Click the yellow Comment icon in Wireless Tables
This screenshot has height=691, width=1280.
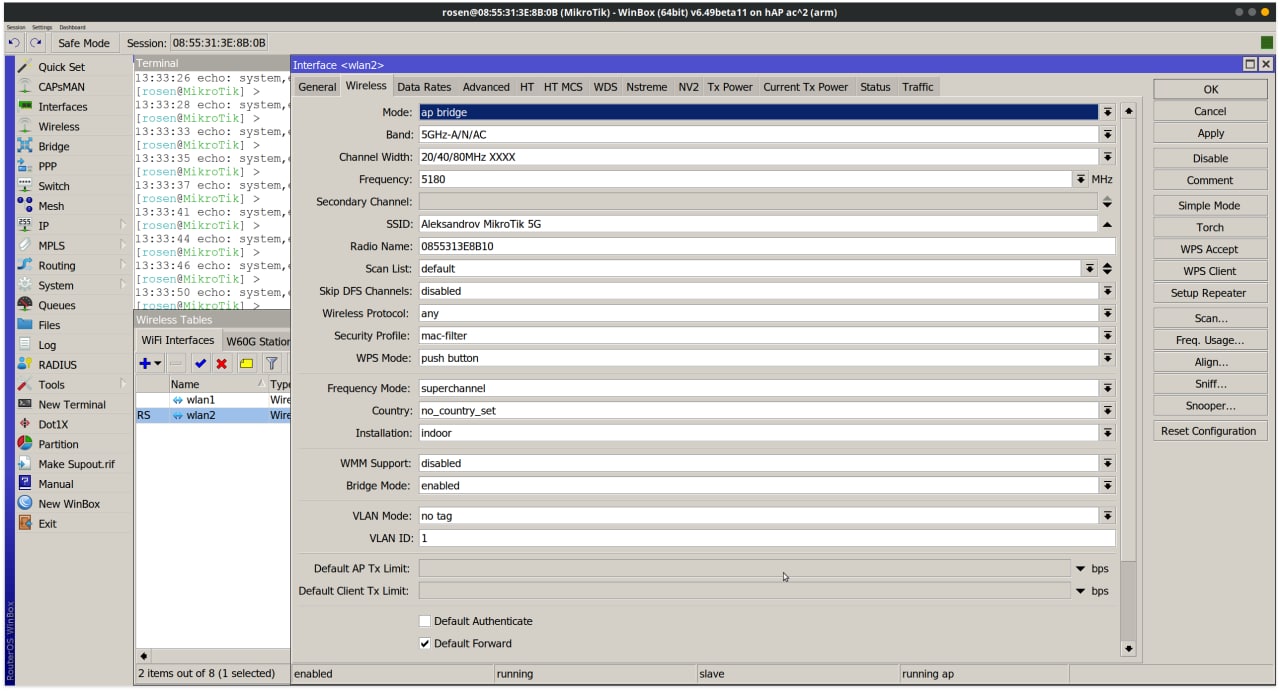[246, 363]
